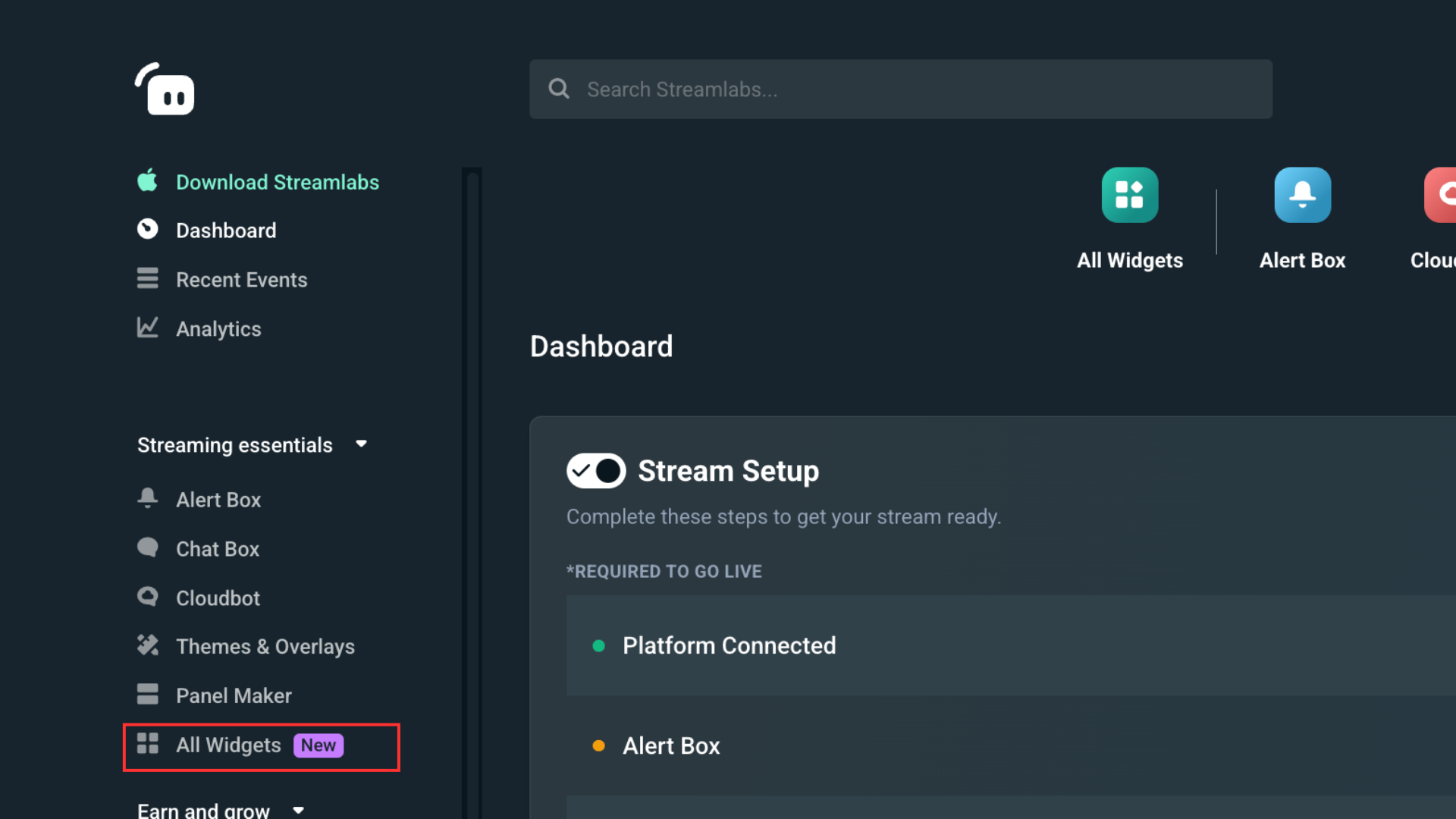Open Panel Maker from sidebar
Screen dimensions: 1456x819
pyautogui.click(x=234, y=696)
